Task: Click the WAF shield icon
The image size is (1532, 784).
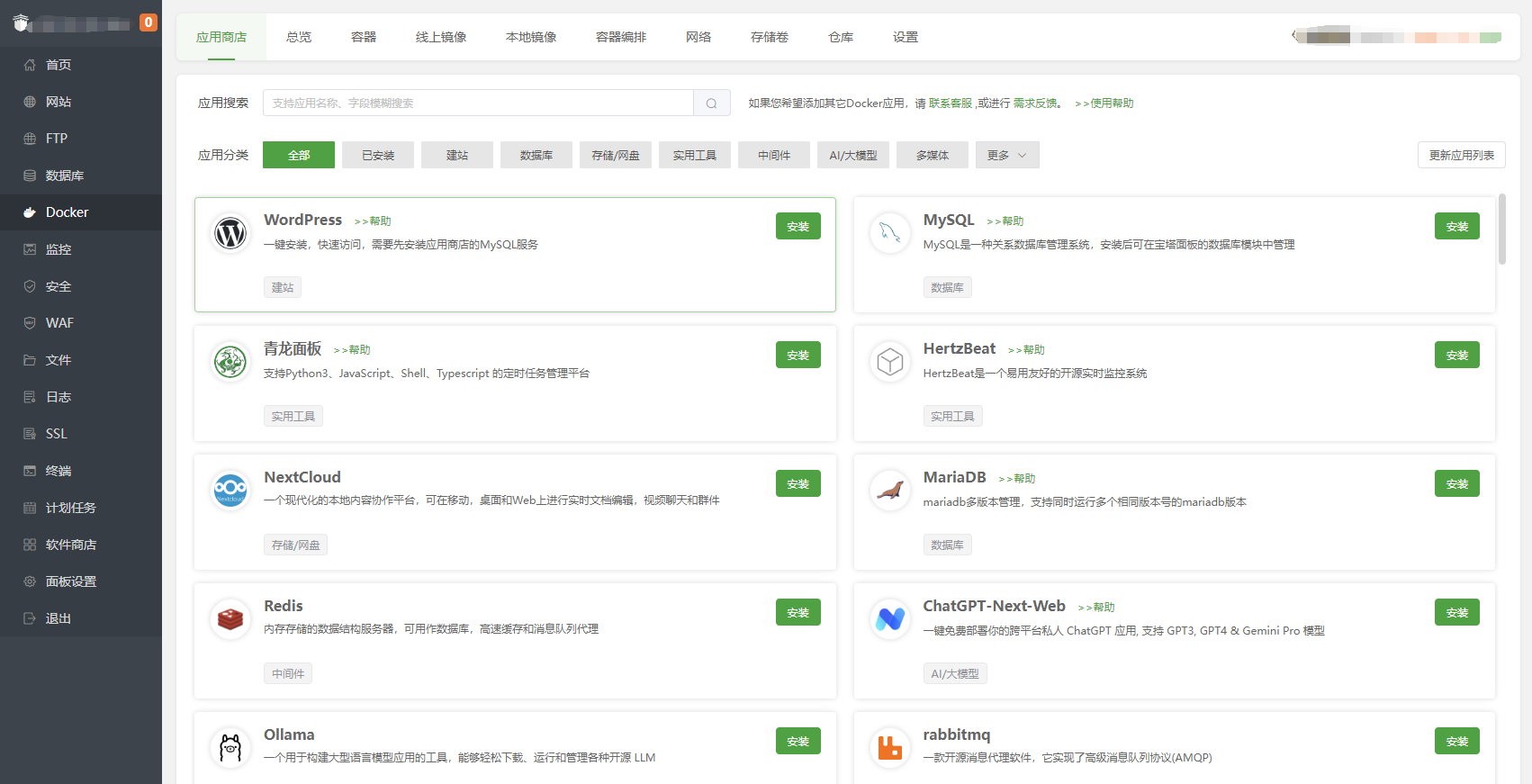Action: [30, 323]
